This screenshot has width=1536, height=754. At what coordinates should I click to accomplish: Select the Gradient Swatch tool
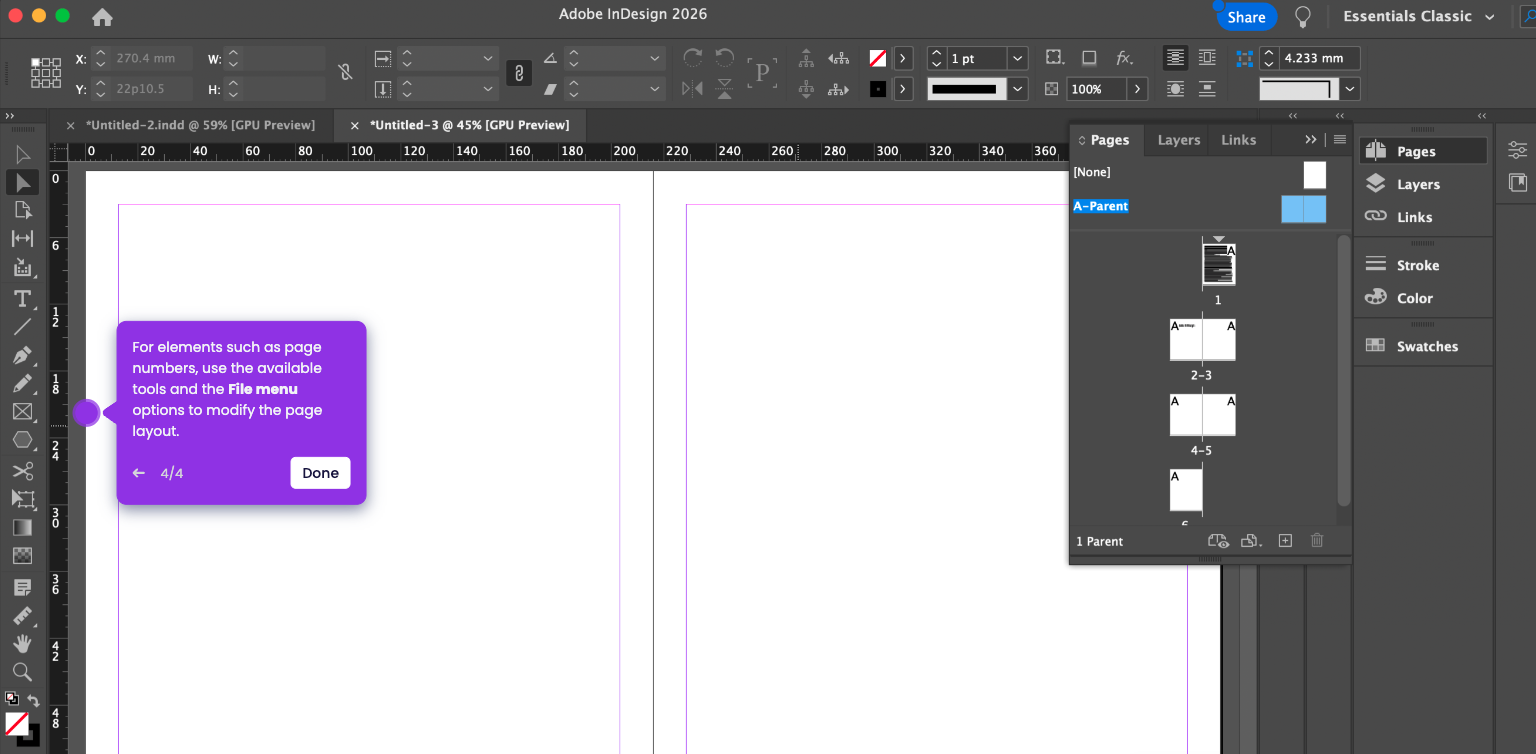(22, 527)
